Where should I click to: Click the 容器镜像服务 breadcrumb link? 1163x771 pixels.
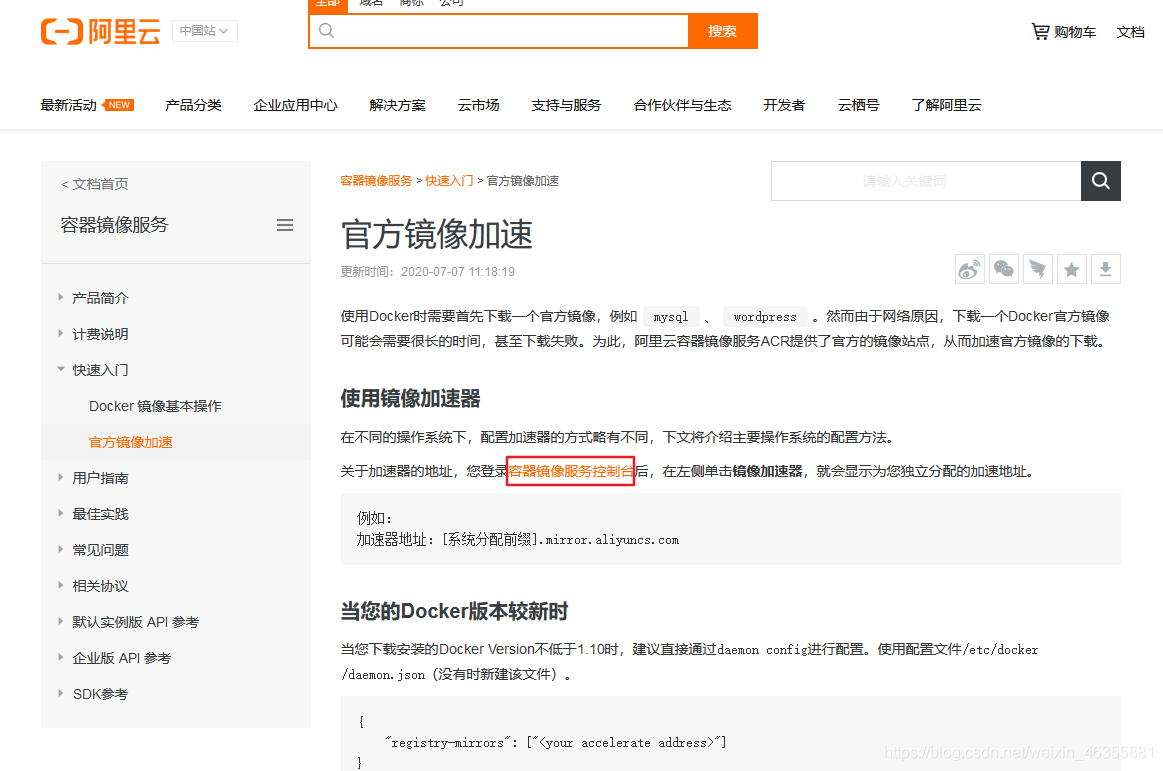(376, 181)
